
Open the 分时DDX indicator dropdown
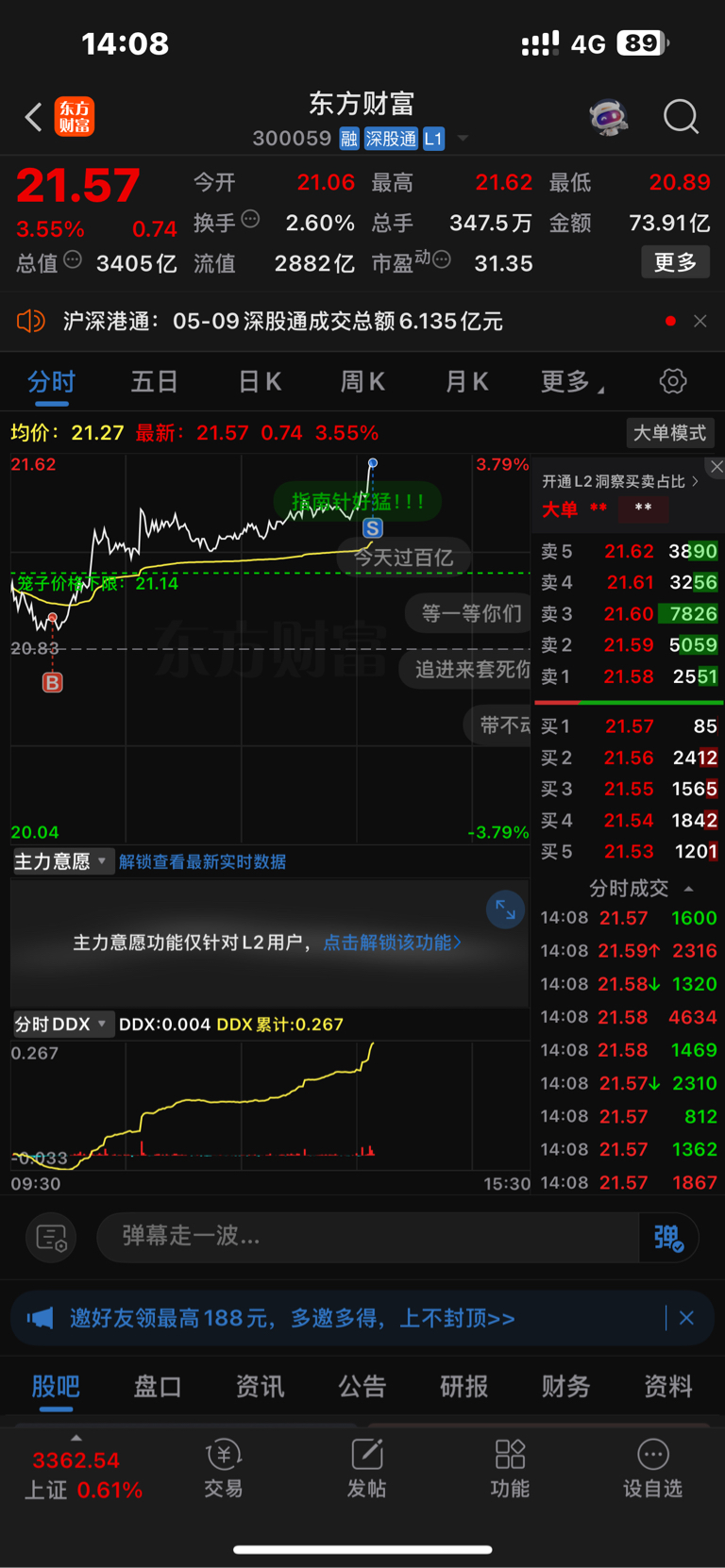pos(62,1024)
